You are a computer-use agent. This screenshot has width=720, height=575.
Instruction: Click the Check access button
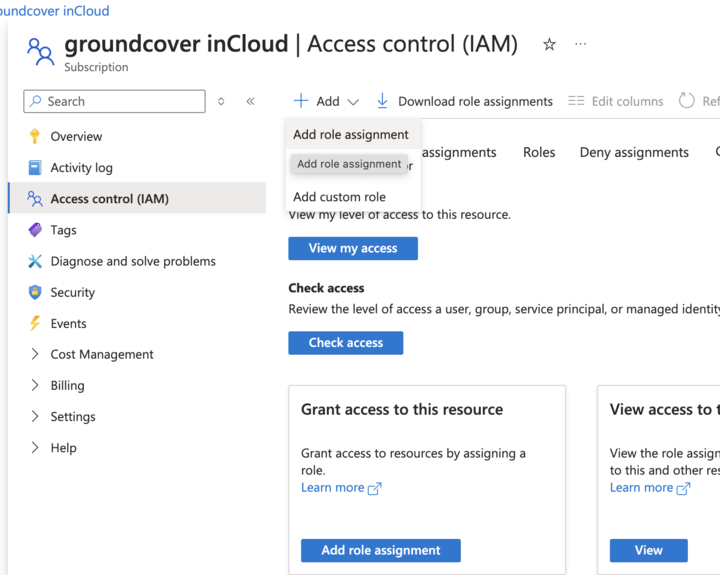[345, 343]
